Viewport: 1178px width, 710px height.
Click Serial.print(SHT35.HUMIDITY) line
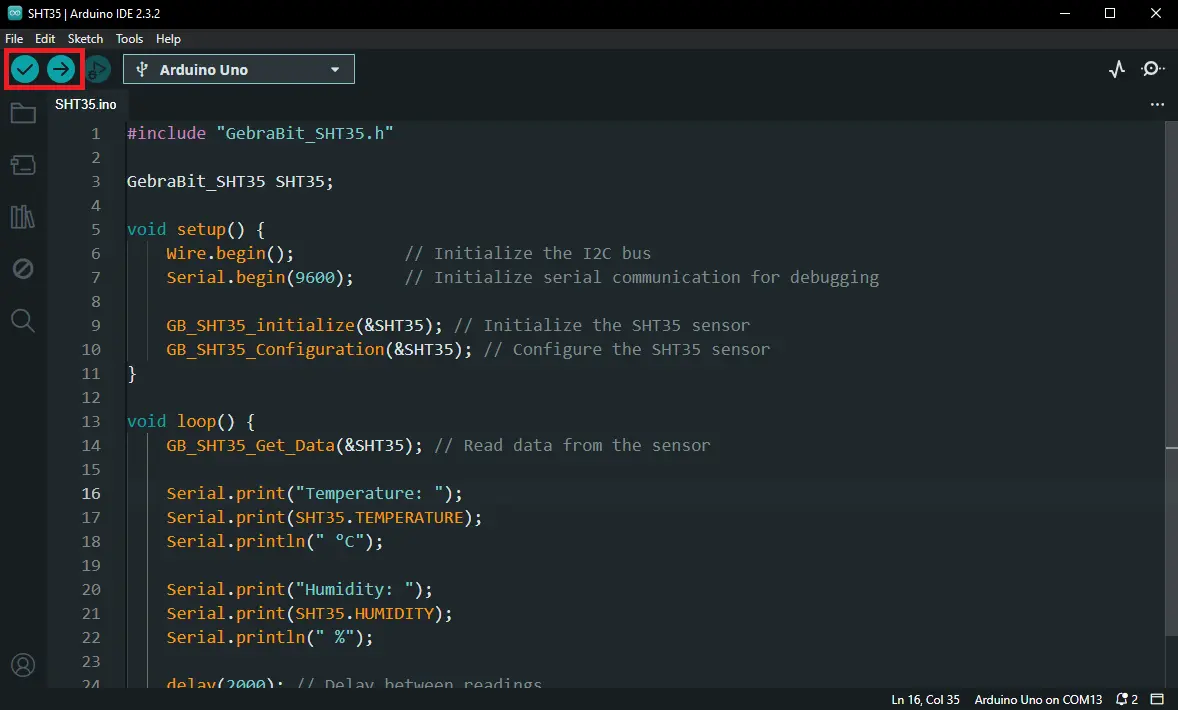pyautogui.click(x=310, y=614)
